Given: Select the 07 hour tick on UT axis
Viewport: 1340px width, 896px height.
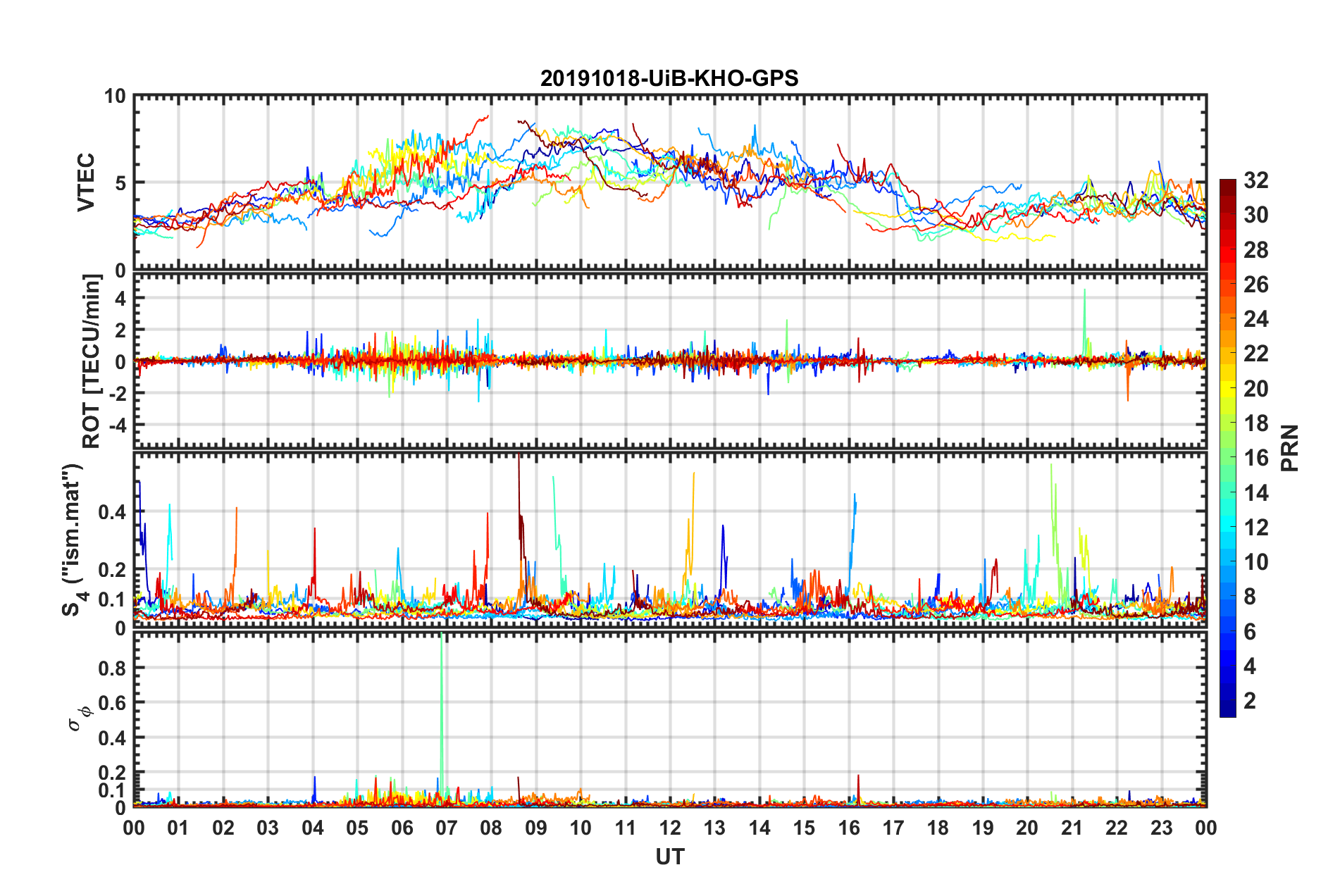Looking at the screenshot, I should (x=447, y=827).
